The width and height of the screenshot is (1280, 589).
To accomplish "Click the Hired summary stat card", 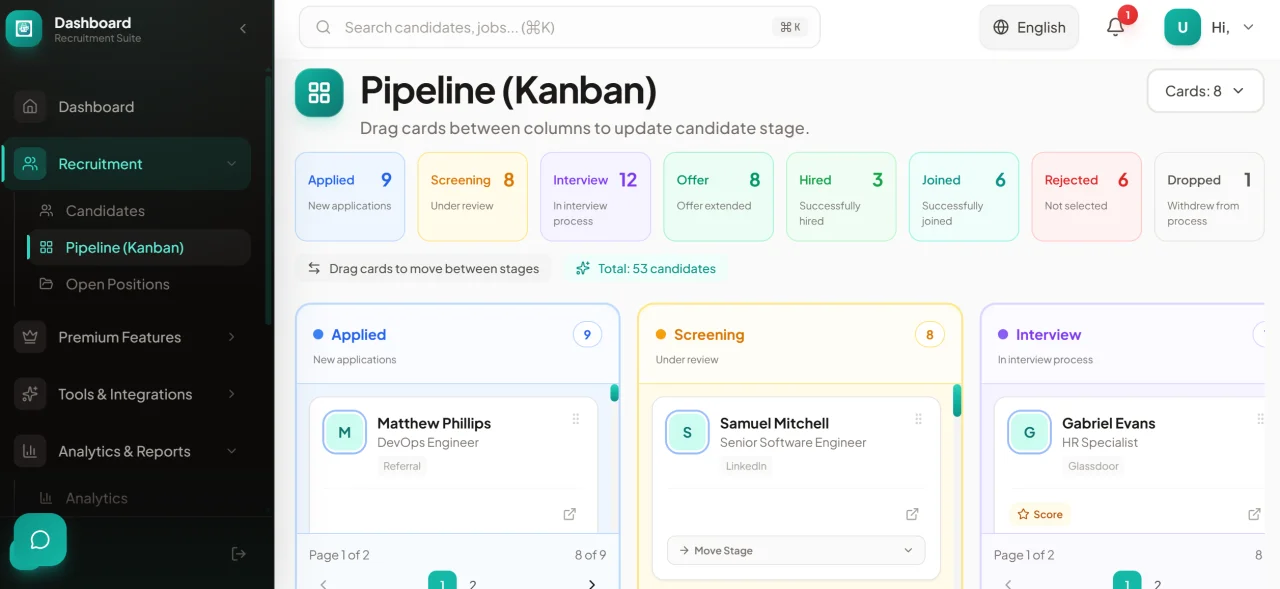I will click(841, 197).
